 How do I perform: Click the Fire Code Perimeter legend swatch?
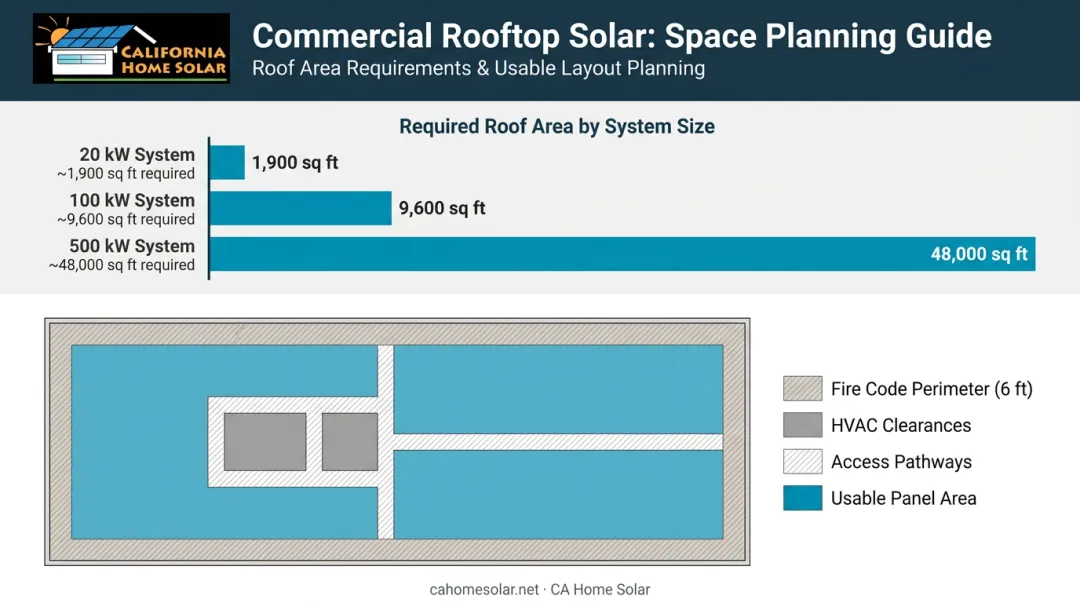pyautogui.click(x=802, y=389)
